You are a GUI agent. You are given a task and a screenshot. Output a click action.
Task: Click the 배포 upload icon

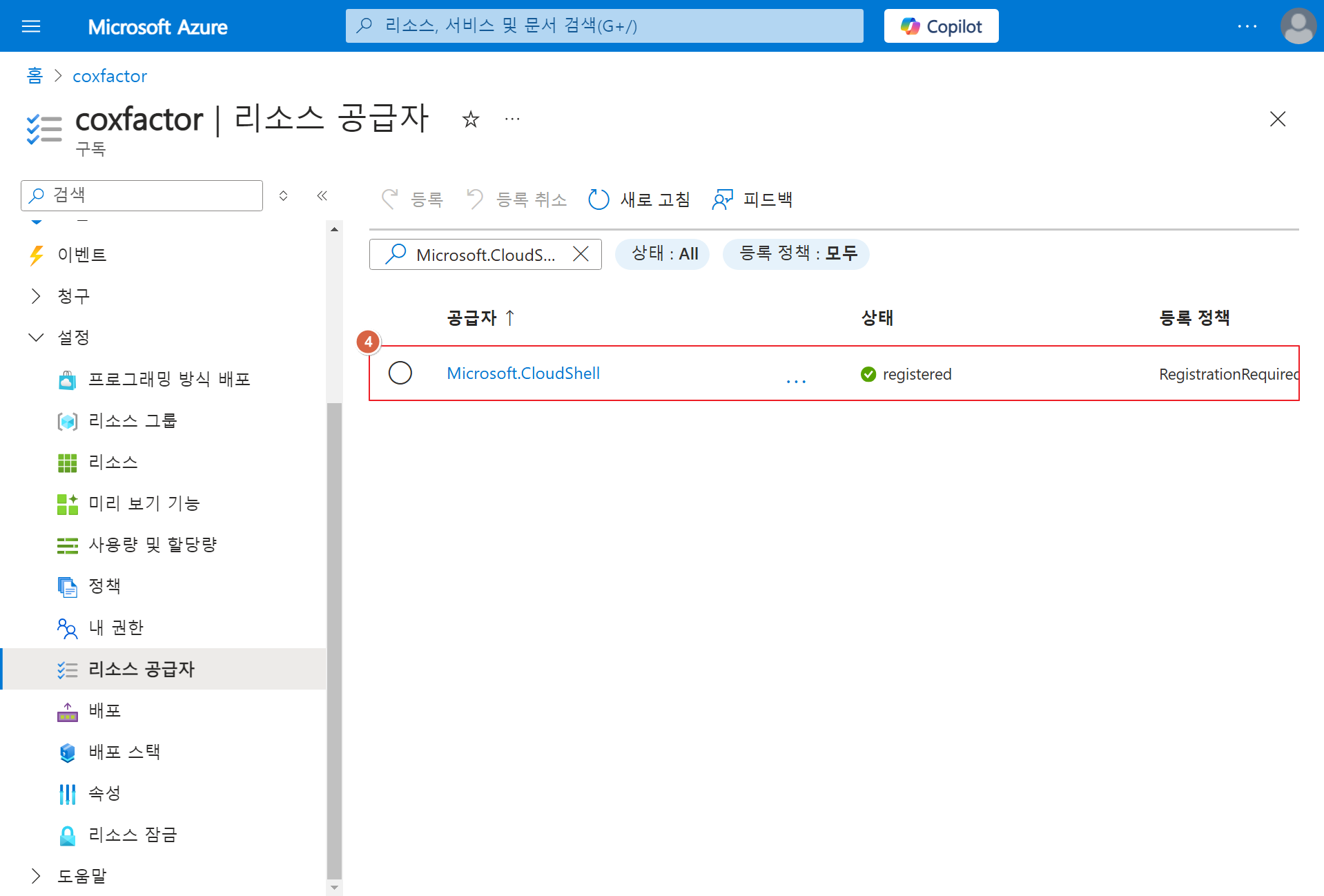click(68, 711)
